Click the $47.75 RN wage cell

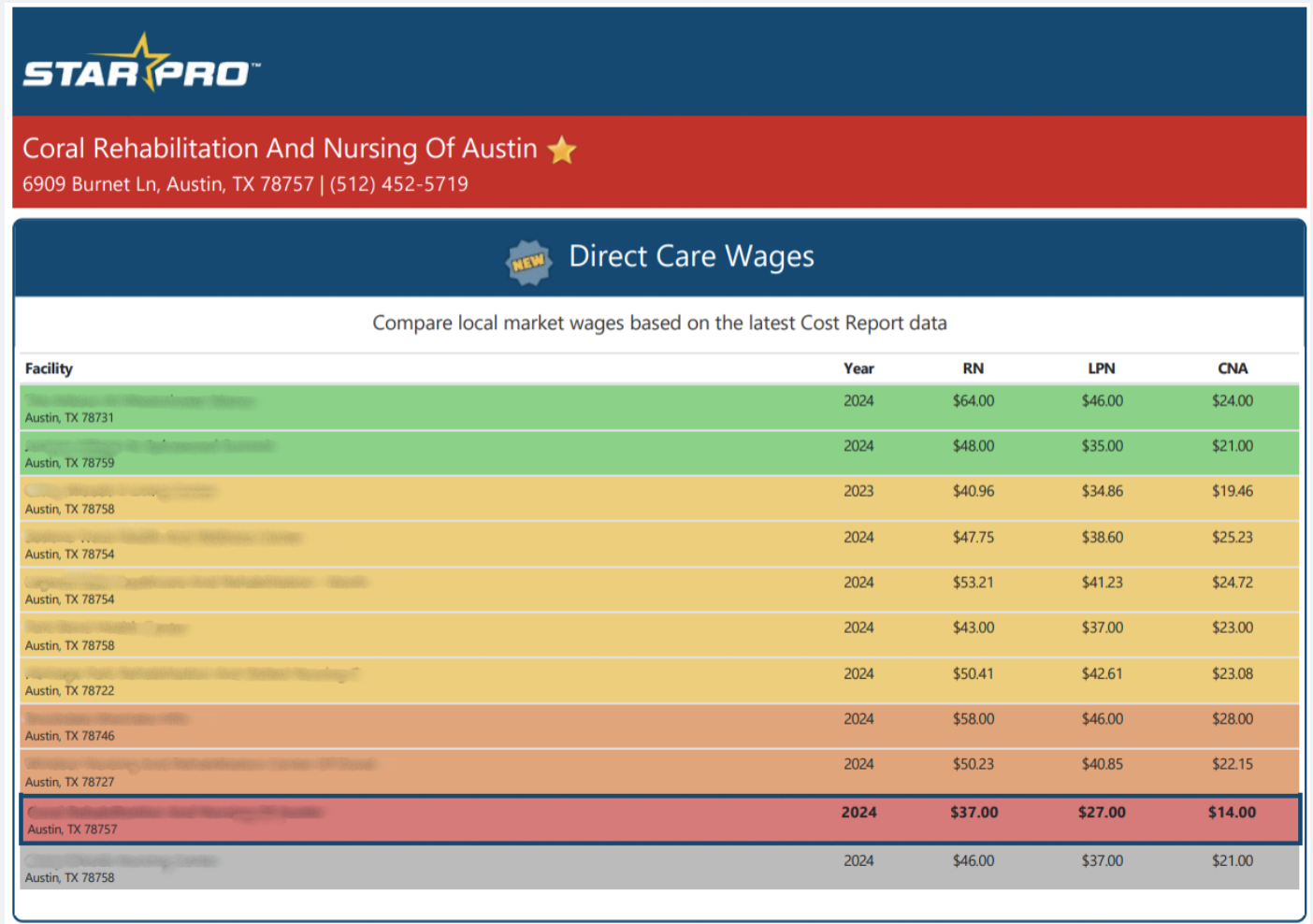point(974,538)
